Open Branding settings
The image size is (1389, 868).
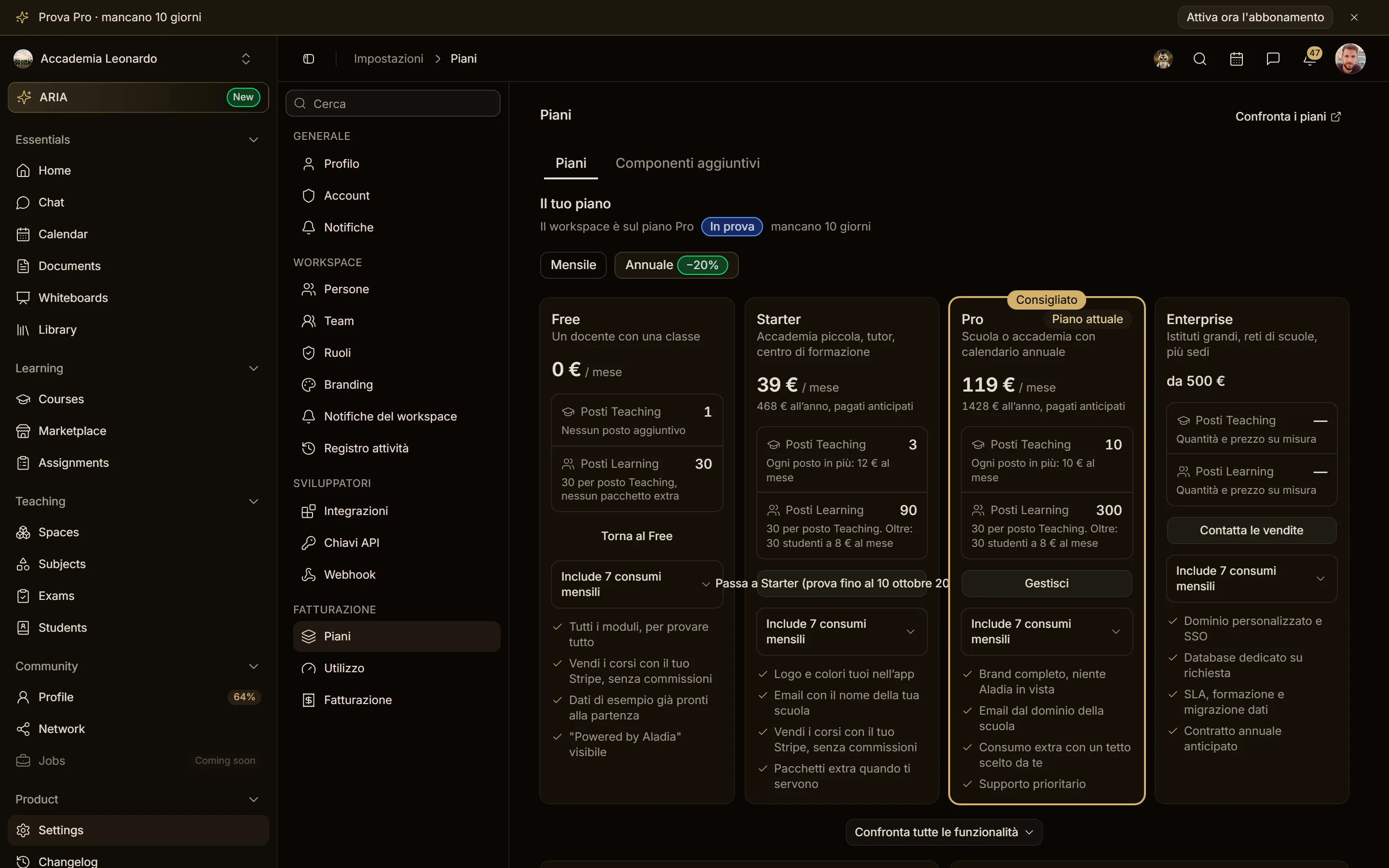(x=396, y=385)
